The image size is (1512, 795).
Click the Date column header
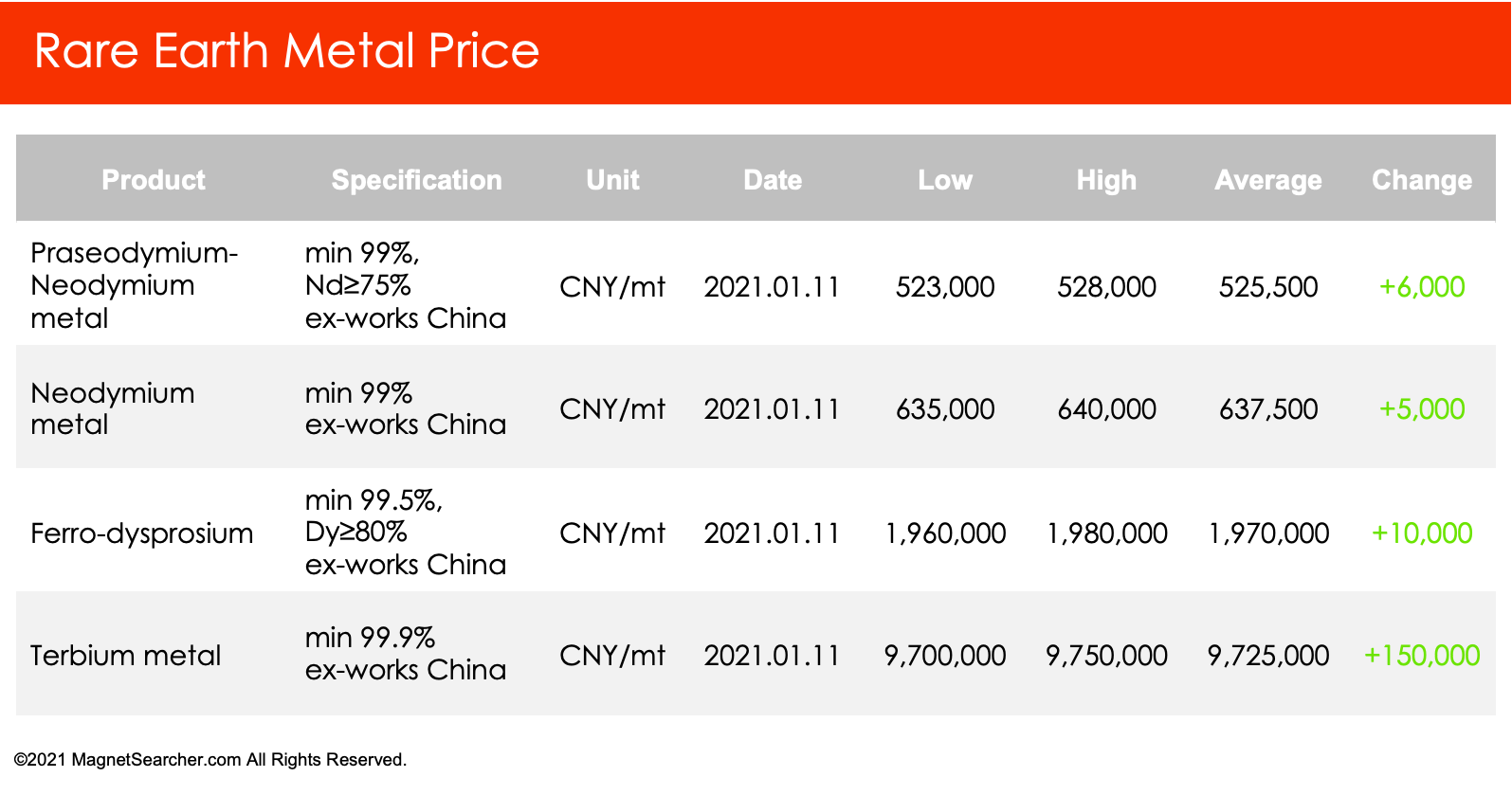coord(773,180)
